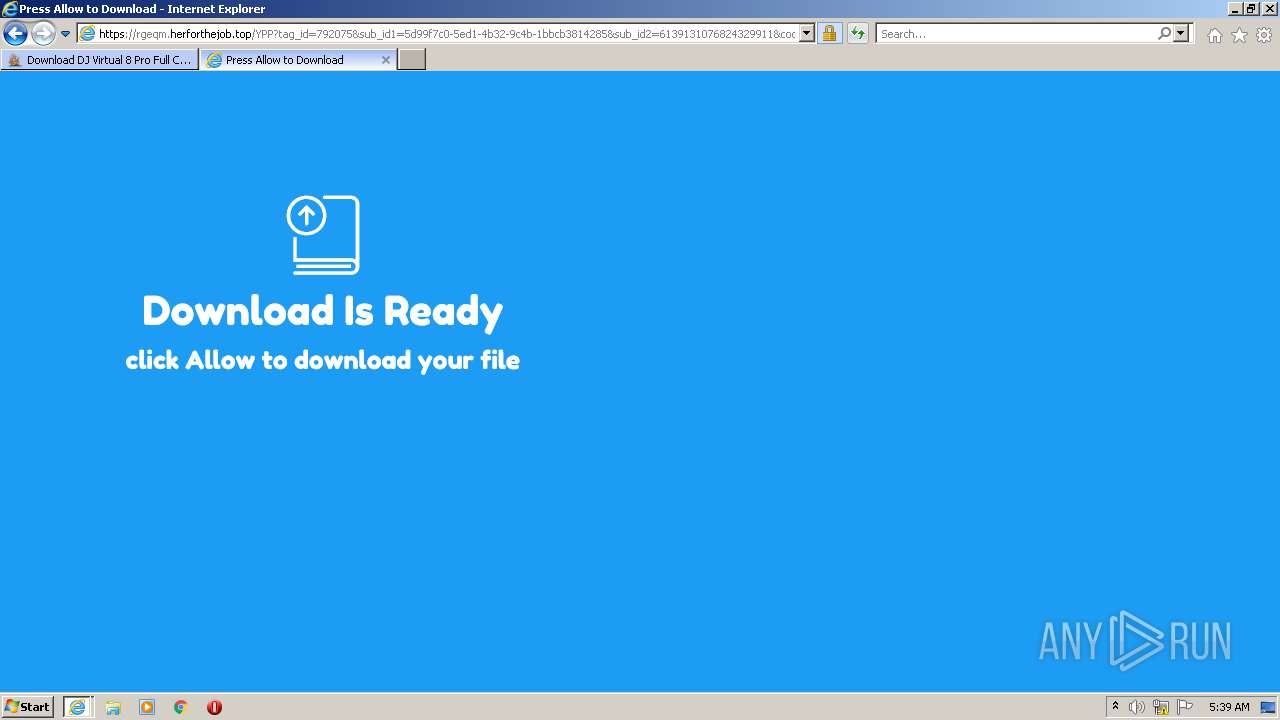The image size is (1280, 720).
Task: Minimize the Internet Explorer window
Action: [1235, 9]
